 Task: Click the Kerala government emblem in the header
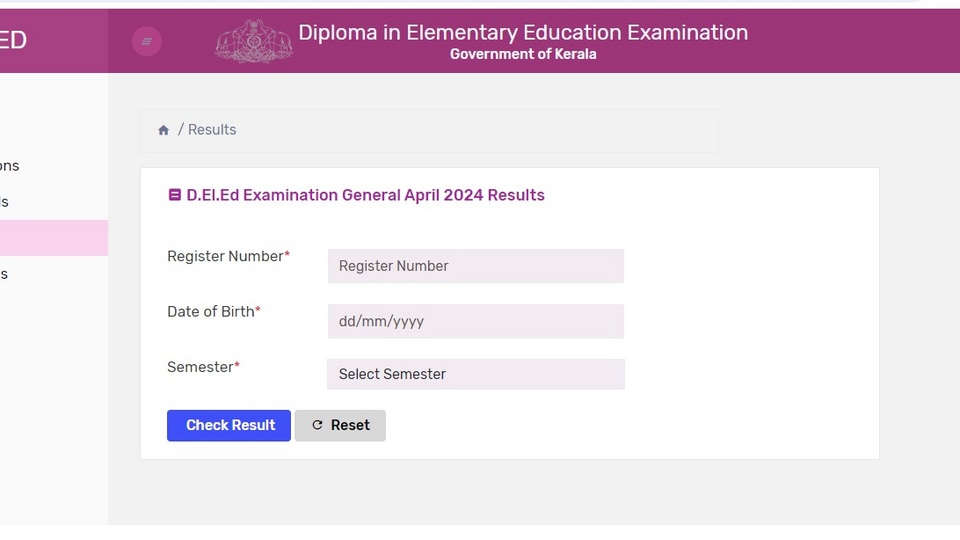[253, 41]
